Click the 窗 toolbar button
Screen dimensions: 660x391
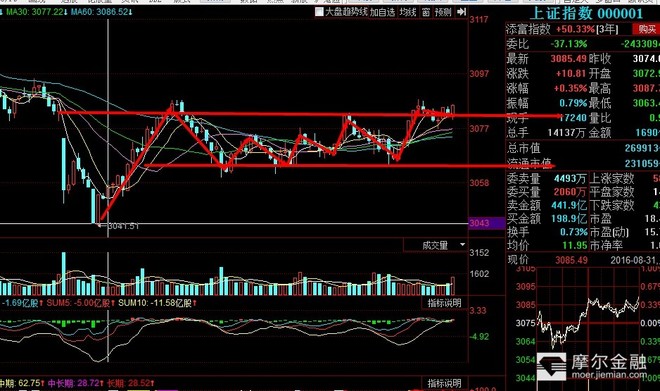[426, 12]
